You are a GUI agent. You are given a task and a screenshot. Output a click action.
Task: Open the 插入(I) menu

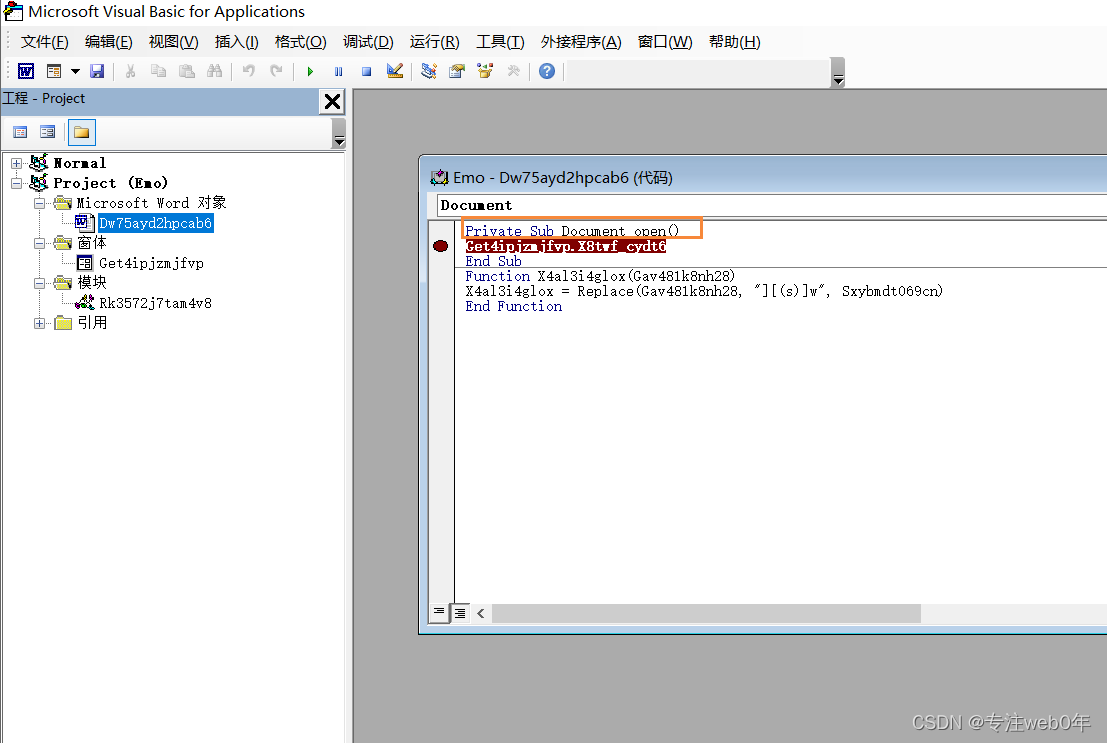pos(237,42)
